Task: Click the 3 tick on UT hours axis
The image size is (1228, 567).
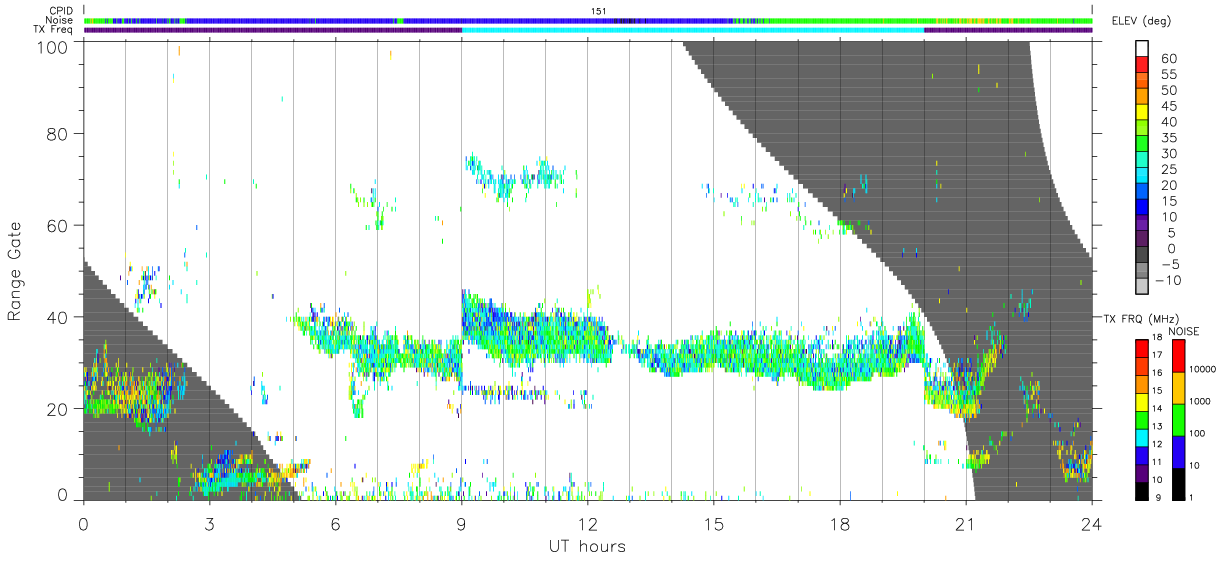Action: 209,524
